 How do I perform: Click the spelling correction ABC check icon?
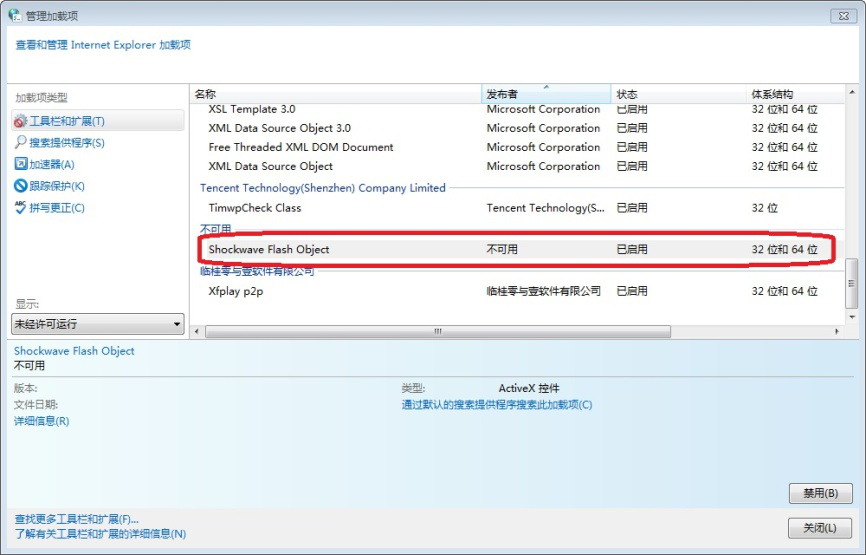tap(20, 208)
